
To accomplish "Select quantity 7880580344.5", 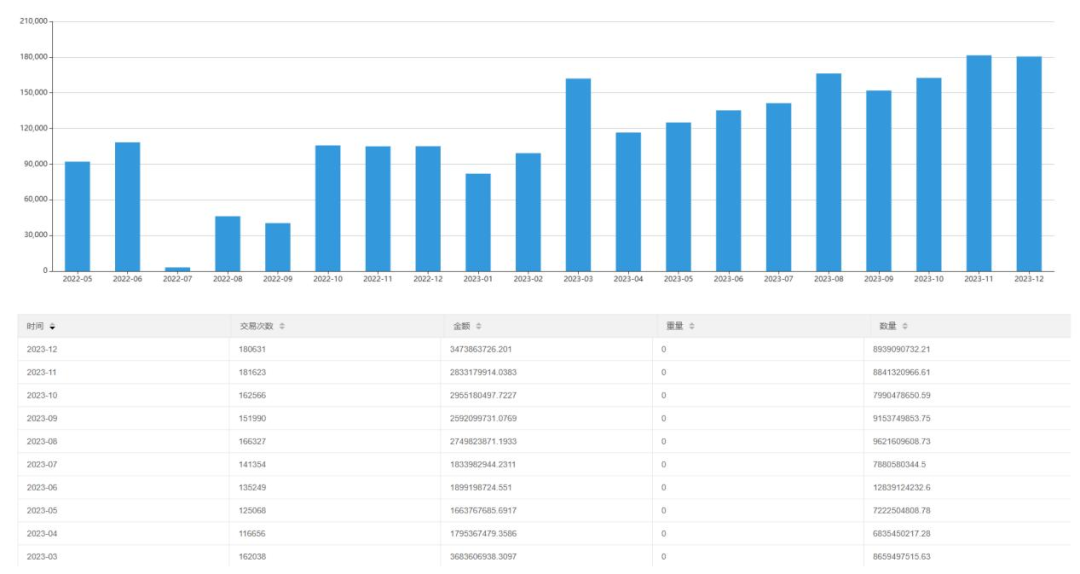I will tap(900, 464).
